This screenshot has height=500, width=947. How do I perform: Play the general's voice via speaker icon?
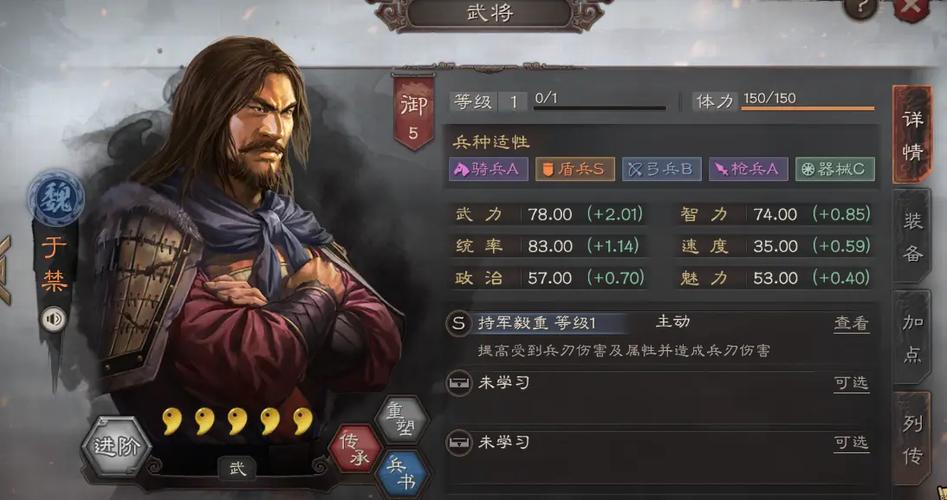[53, 319]
